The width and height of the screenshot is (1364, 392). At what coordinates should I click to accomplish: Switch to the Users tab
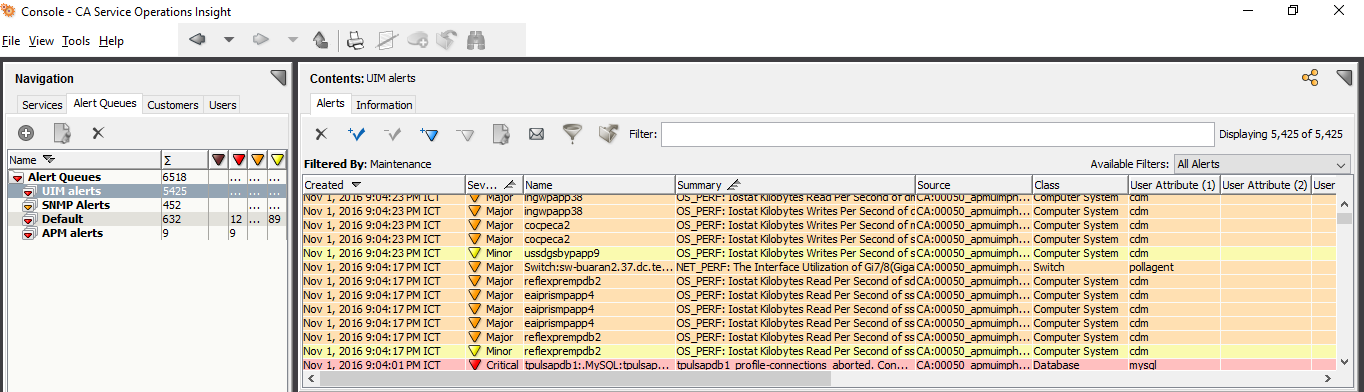(x=223, y=105)
